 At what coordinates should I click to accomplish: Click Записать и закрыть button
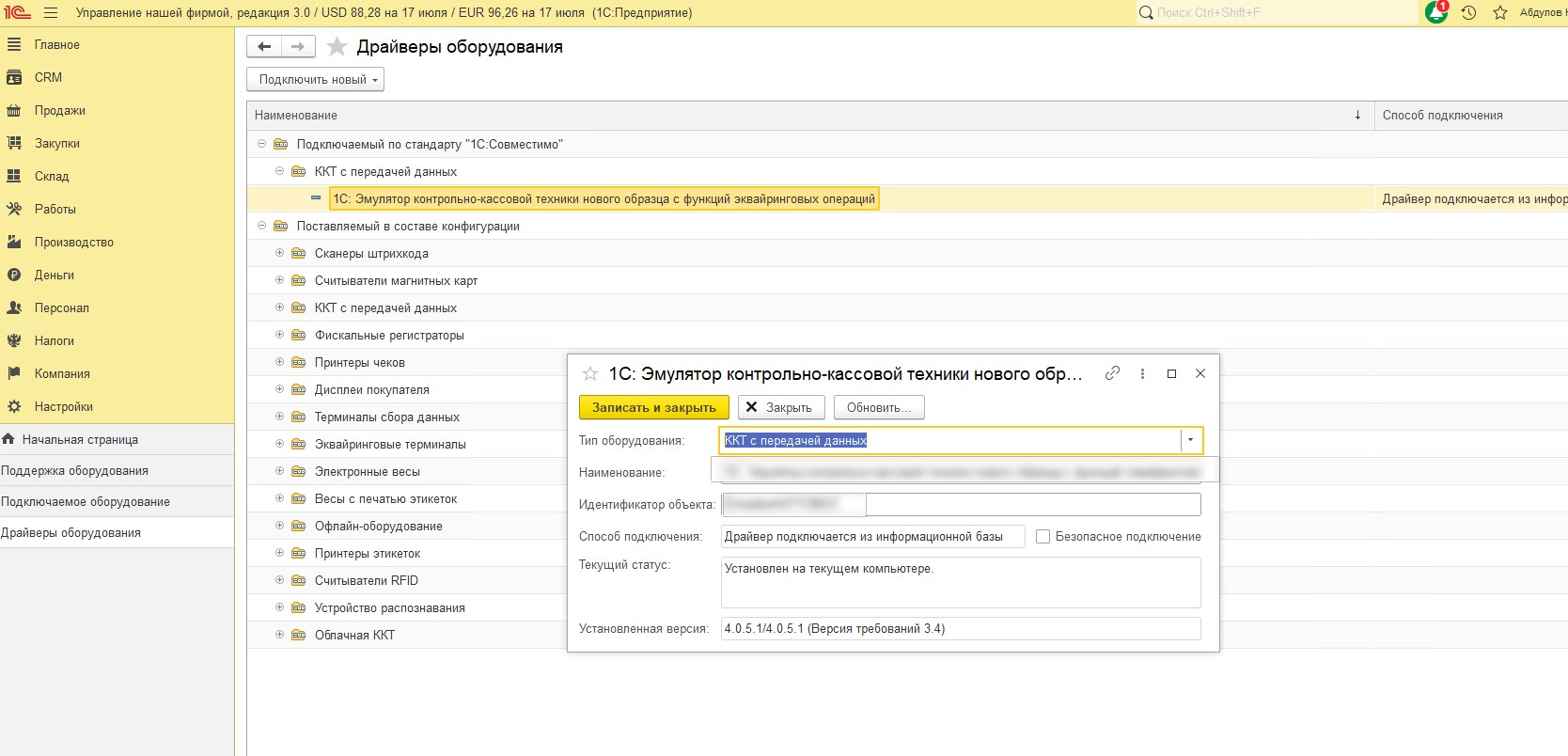point(653,407)
